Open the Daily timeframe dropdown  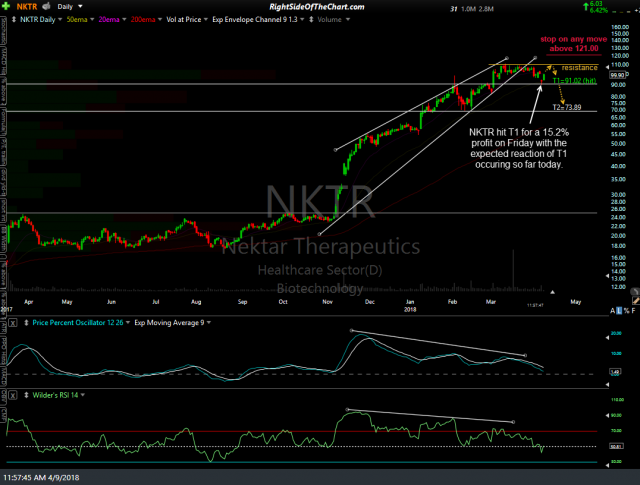click(69, 7)
